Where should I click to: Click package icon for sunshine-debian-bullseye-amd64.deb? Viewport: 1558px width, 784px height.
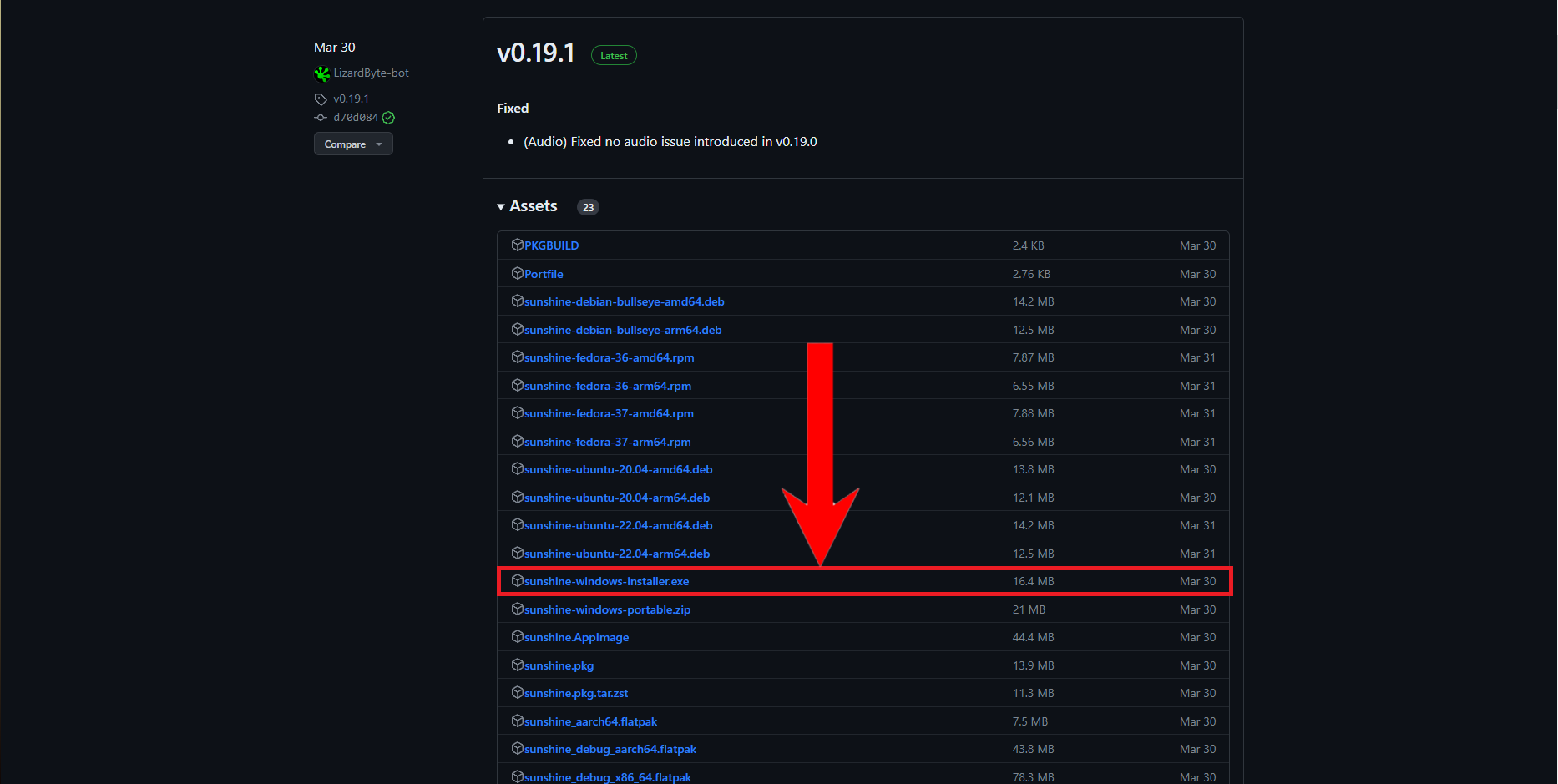[518, 301]
